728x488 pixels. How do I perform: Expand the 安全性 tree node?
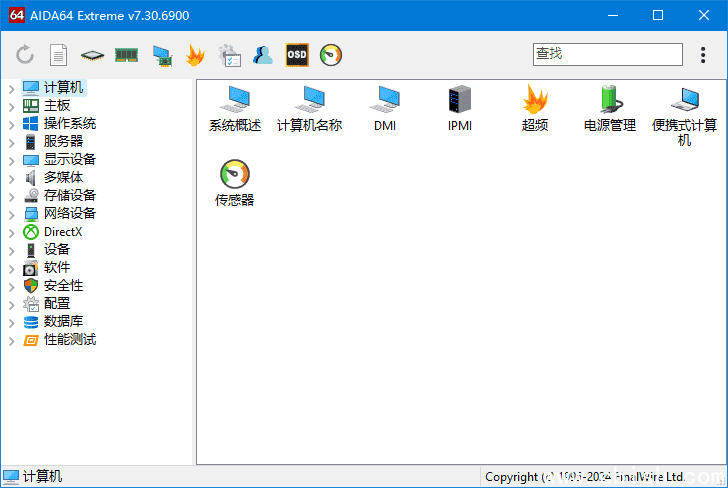point(12,286)
